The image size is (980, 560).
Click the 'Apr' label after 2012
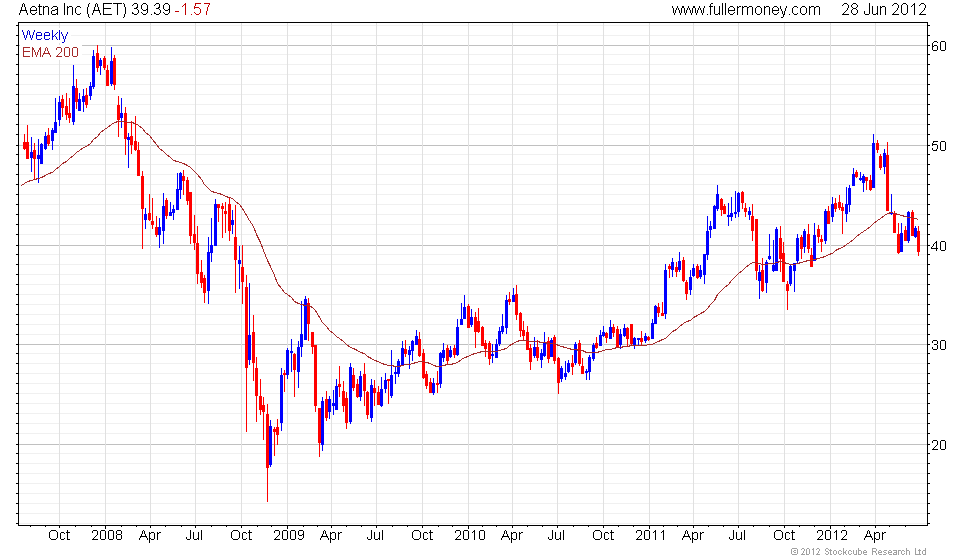point(874,536)
